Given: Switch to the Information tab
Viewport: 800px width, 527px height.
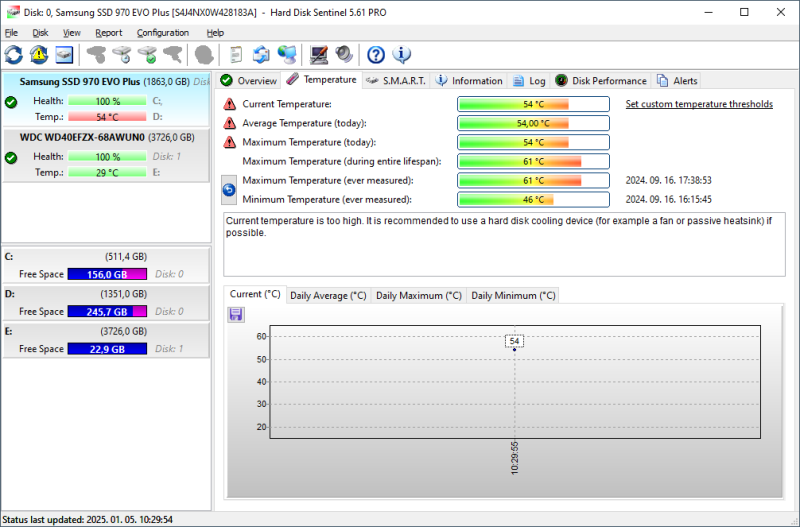Looking at the screenshot, I should pos(469,81).
